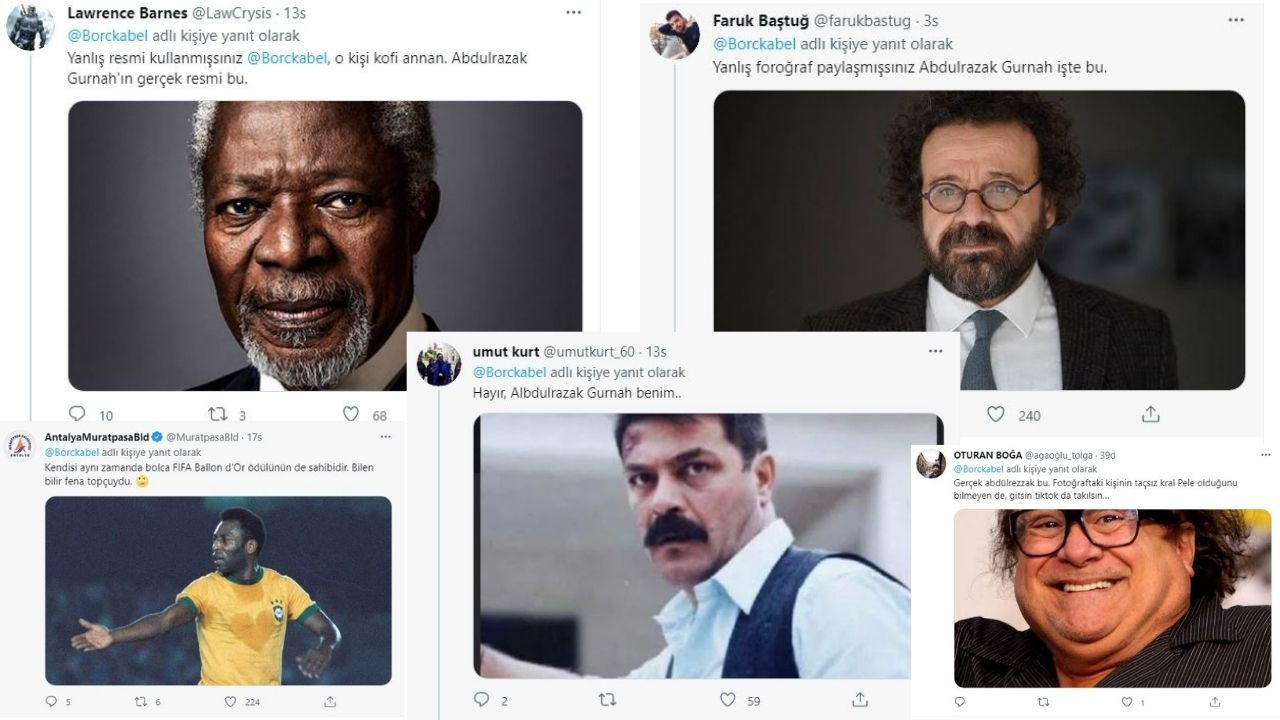Share umut kurt's tweet

(860, 700)
